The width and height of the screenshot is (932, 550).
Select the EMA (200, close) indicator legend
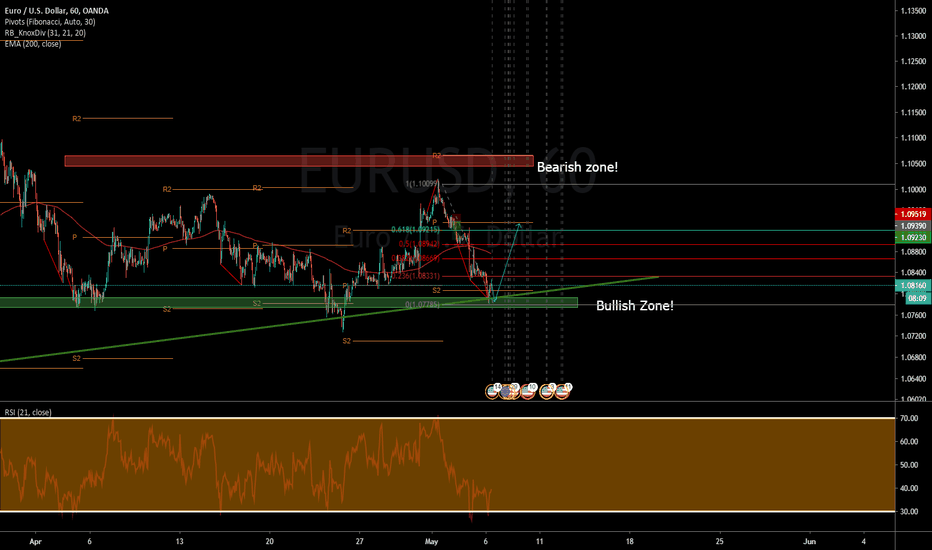(x=33, y=44)
